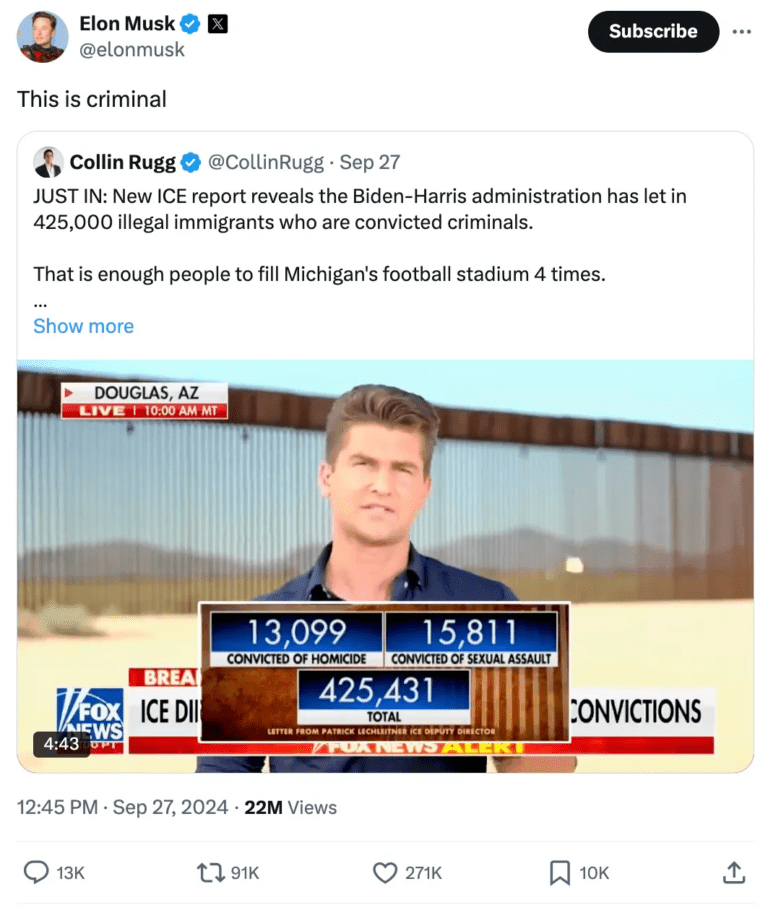Open the @elonmusk handle link

click(132, 50)
